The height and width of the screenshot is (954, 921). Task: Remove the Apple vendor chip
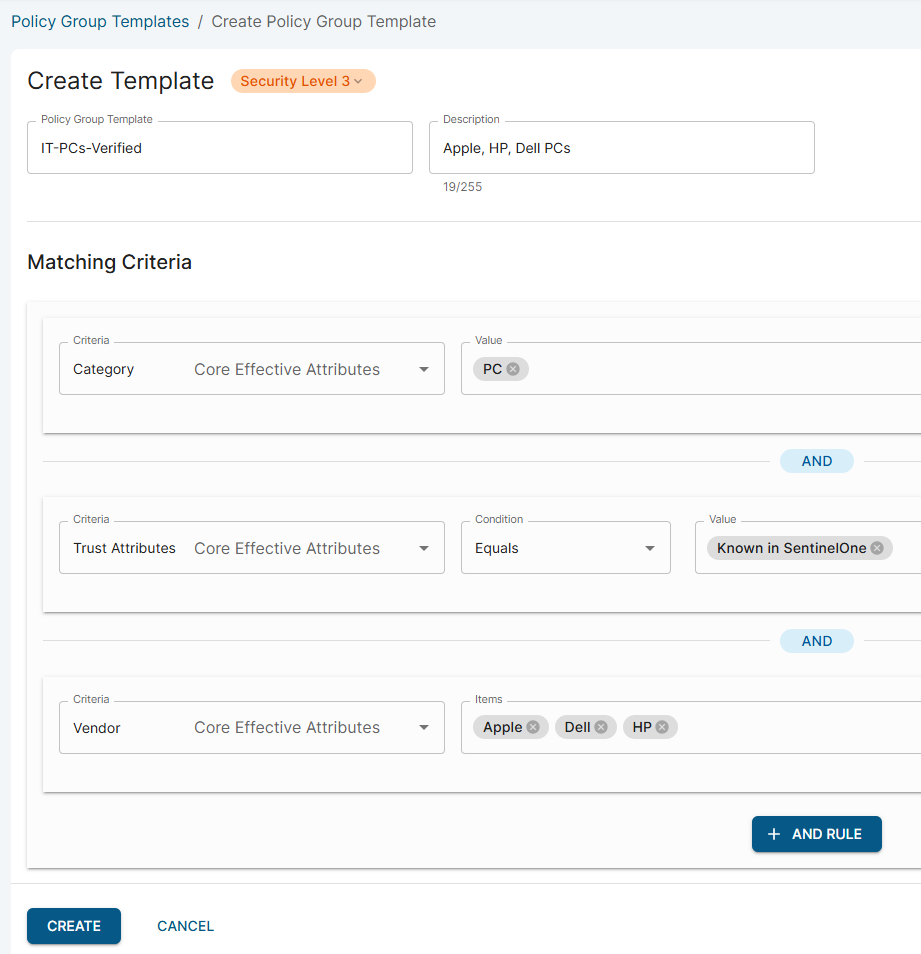coord(533,727)
